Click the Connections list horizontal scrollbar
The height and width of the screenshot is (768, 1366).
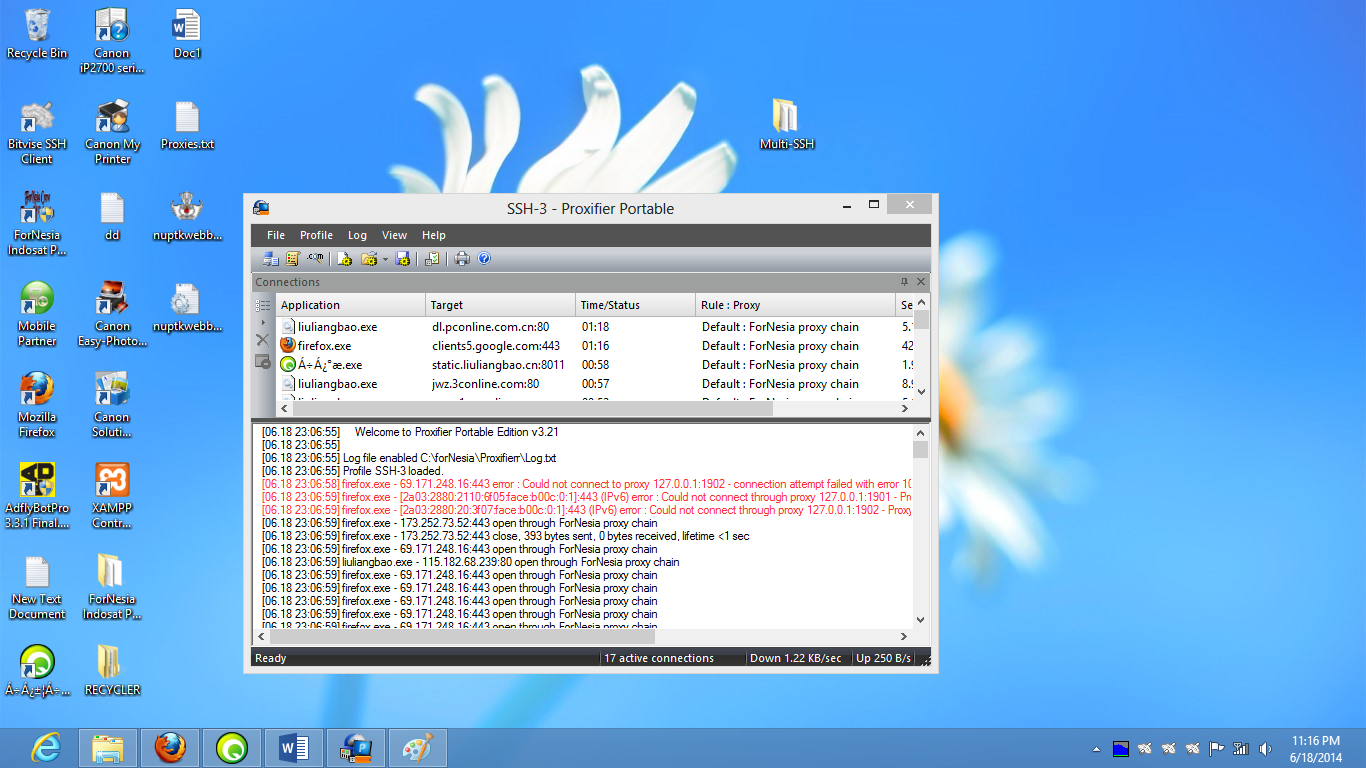[x=594, y=408]
